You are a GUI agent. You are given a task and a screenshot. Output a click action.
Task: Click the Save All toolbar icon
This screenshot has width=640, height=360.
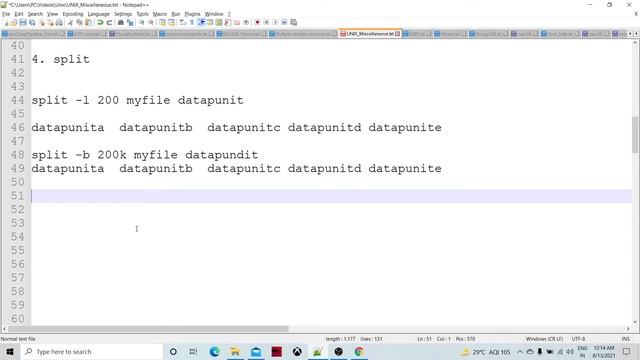[32, 22]
